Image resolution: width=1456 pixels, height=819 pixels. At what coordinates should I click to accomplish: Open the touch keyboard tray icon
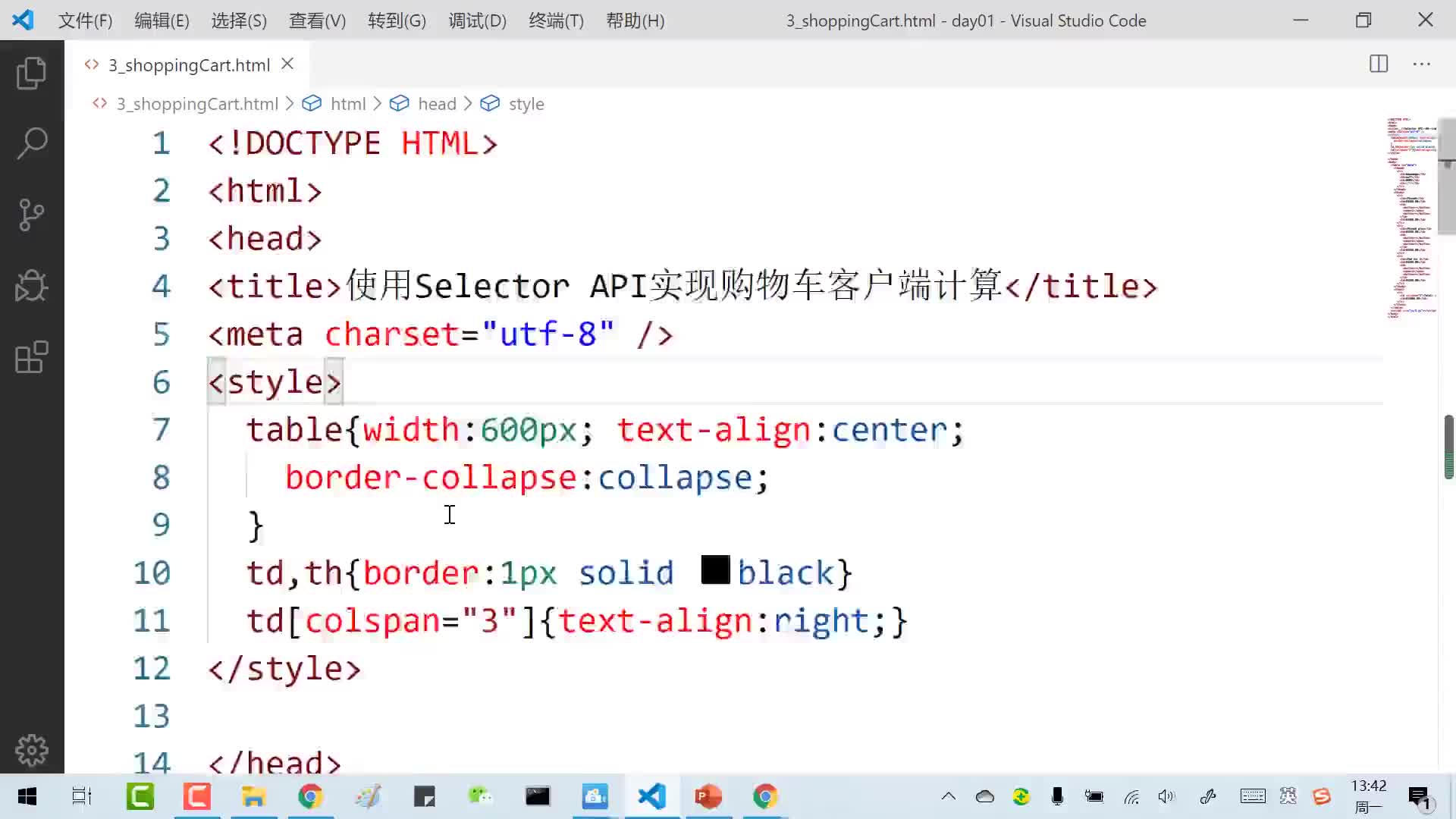[x=1253, y=796]
